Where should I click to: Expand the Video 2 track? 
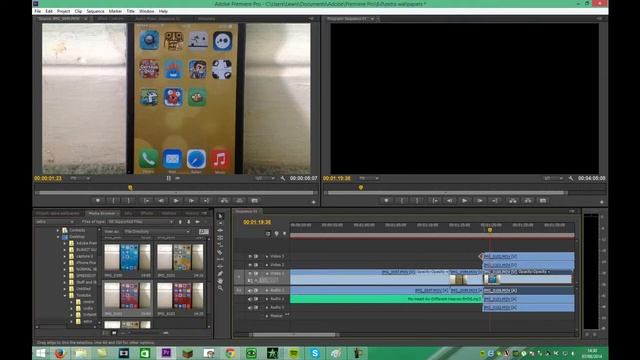point(267,265)
